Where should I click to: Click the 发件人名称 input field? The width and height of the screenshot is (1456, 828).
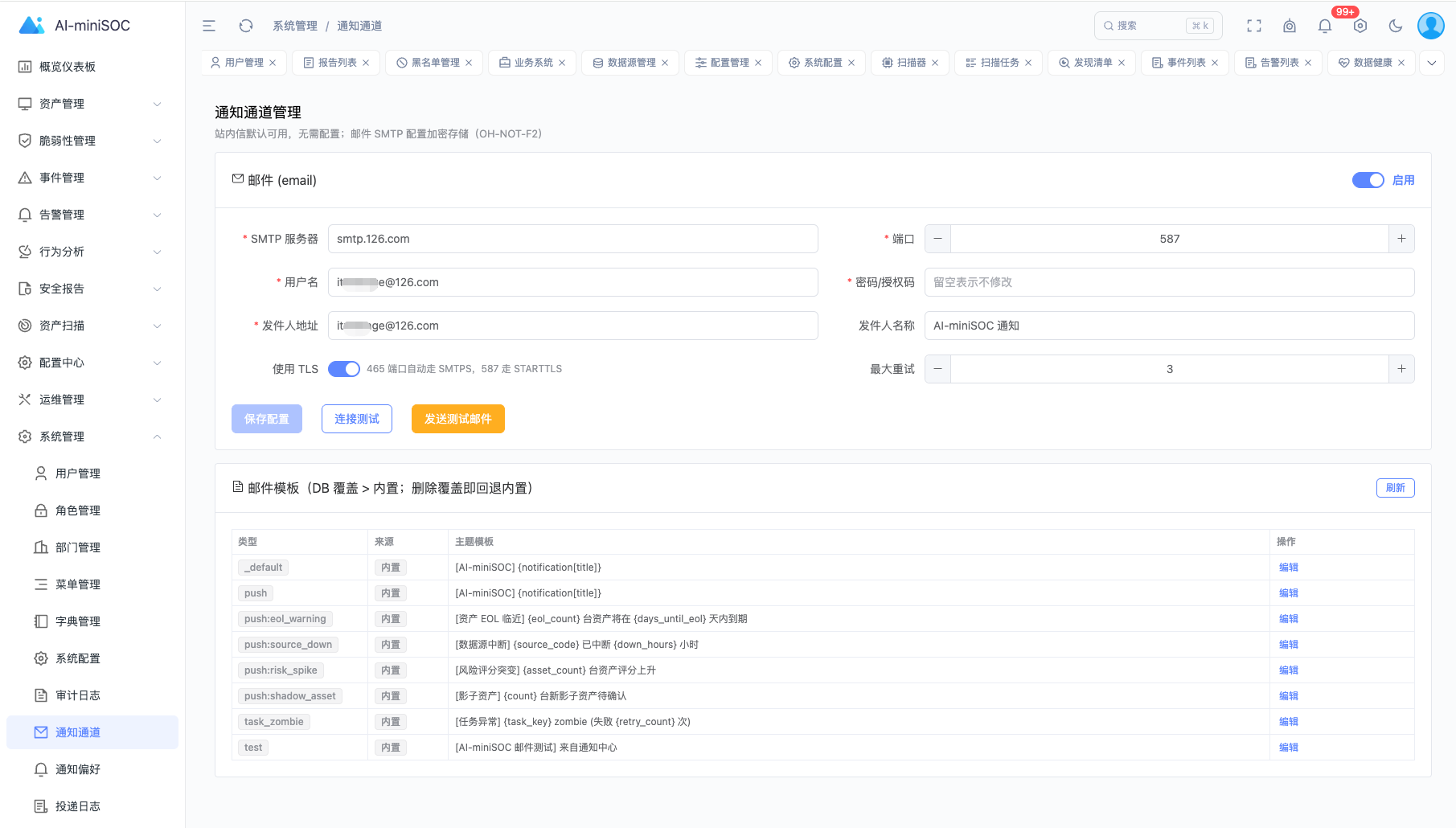coord(1170,326)
